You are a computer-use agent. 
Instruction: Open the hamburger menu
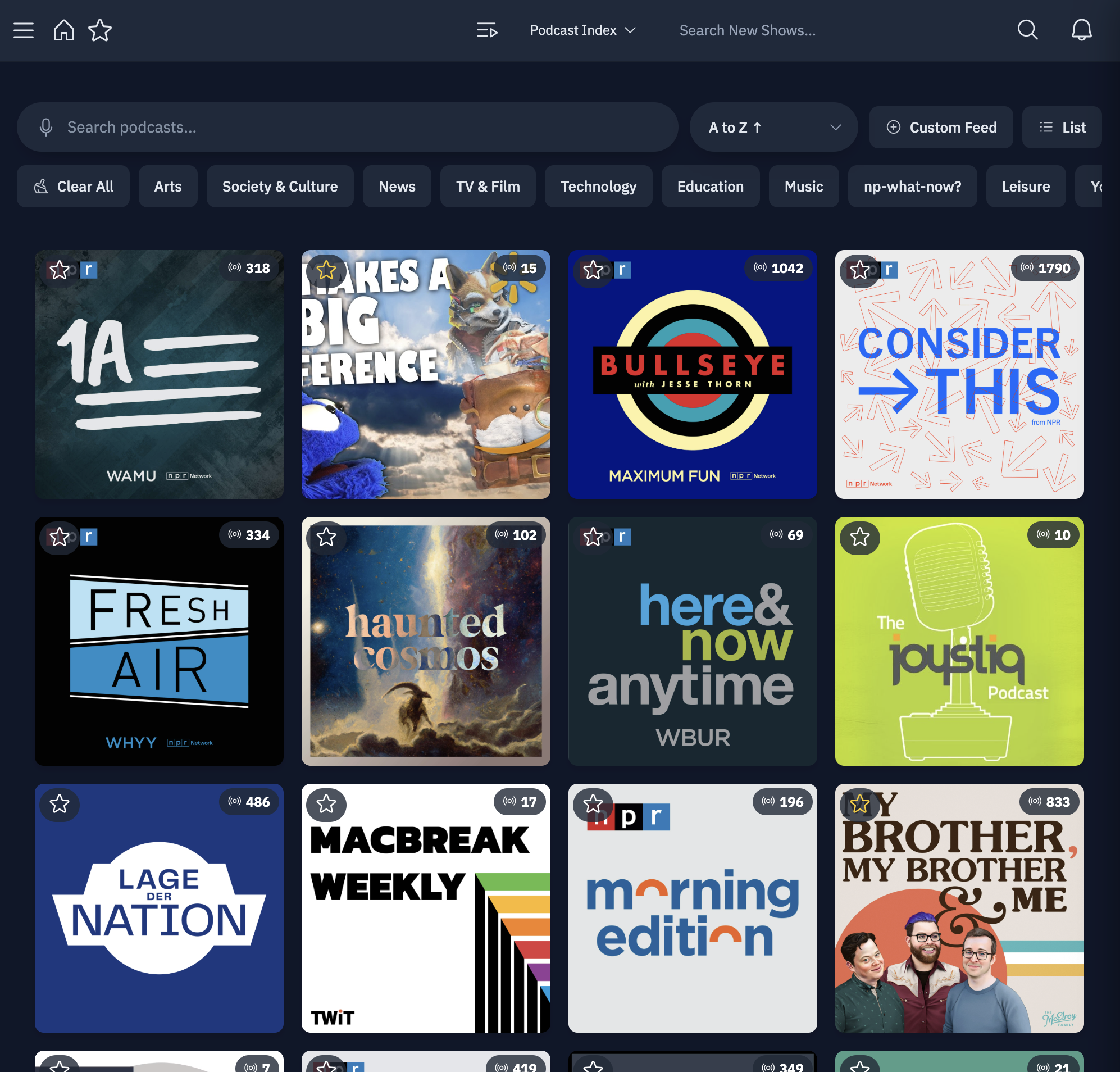(x=24, y=30)
